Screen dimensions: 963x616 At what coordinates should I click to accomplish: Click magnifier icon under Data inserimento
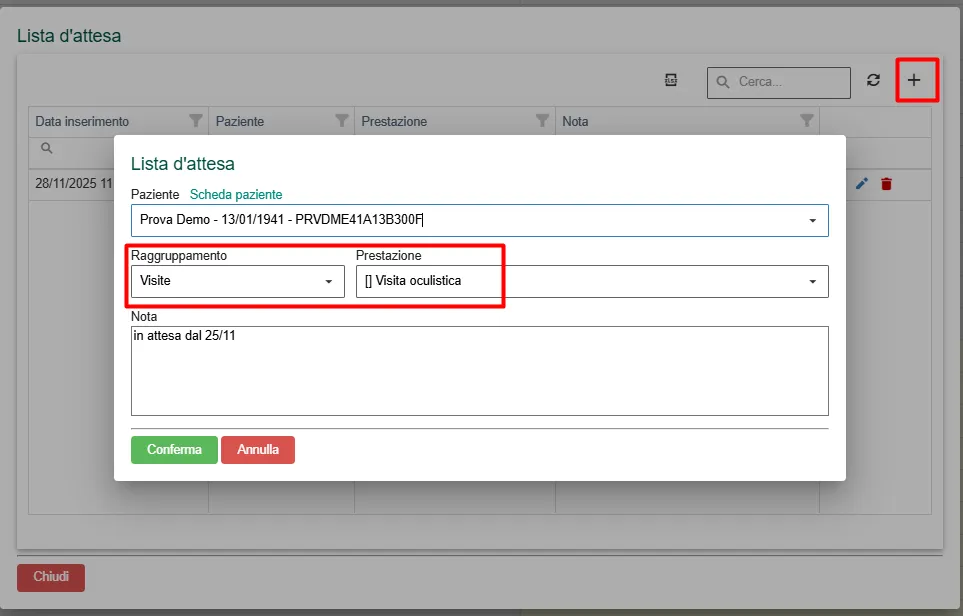tap(46, 148)
